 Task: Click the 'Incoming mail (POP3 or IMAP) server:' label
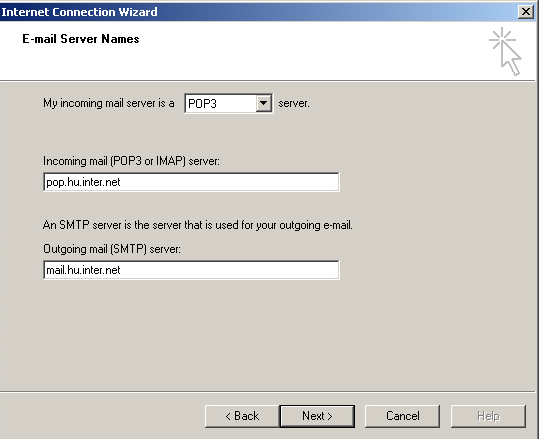(131, 161)
